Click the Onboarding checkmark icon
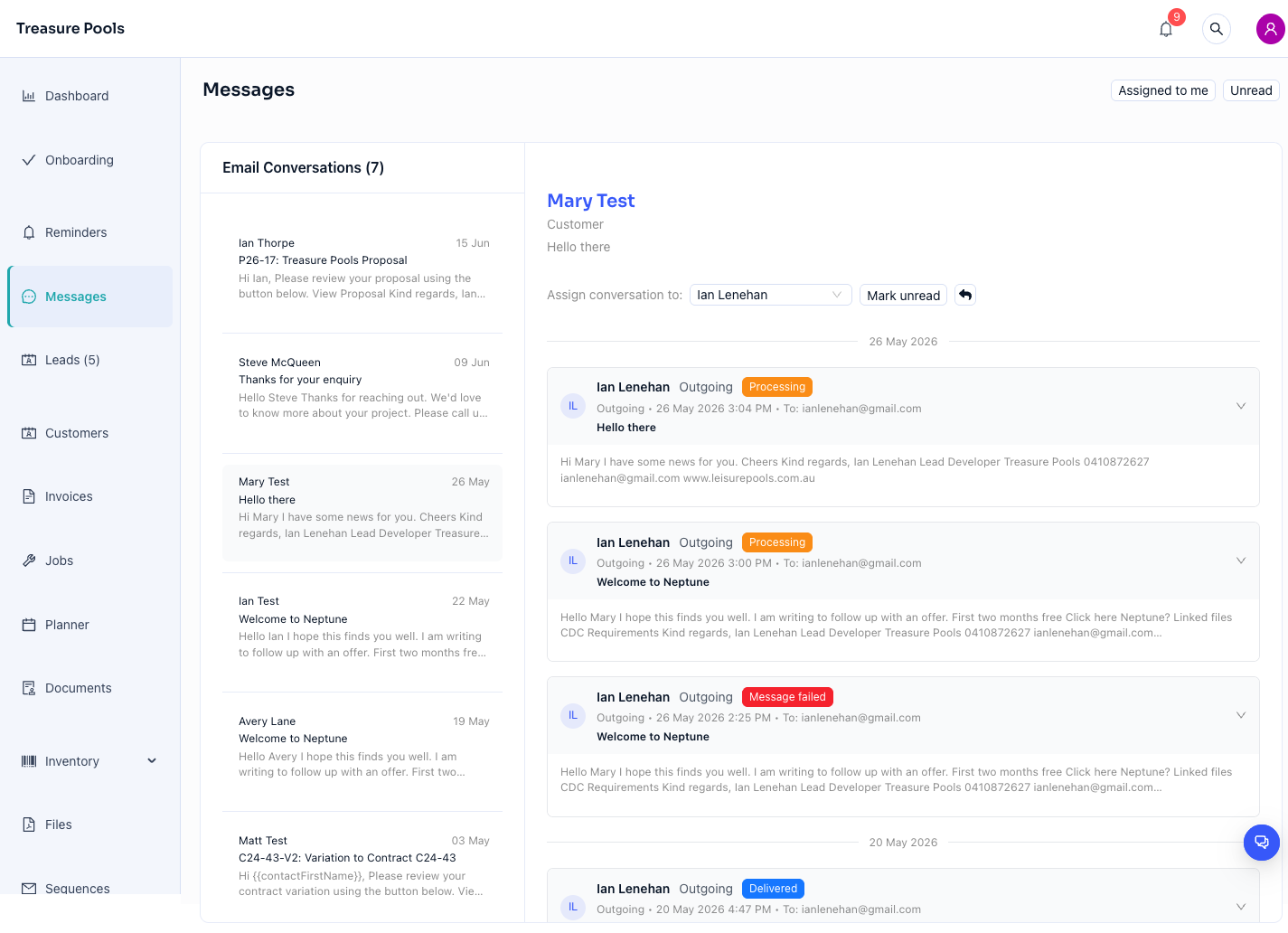This screenshot has height=933, width=1288. click(29, 160)
